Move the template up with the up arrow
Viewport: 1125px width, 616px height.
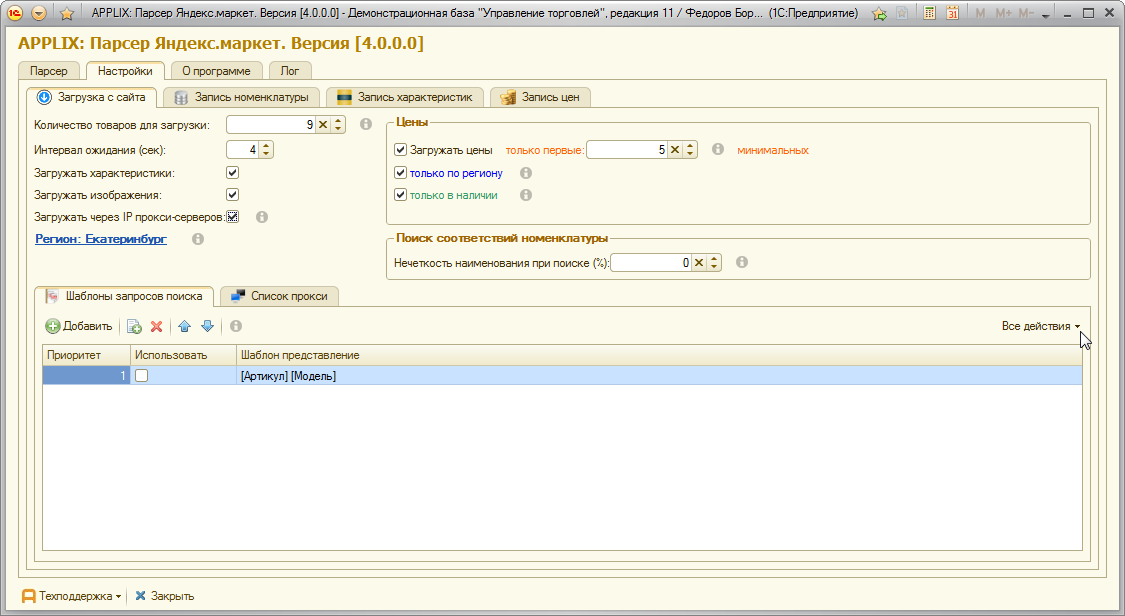click(x=184, y=326)
